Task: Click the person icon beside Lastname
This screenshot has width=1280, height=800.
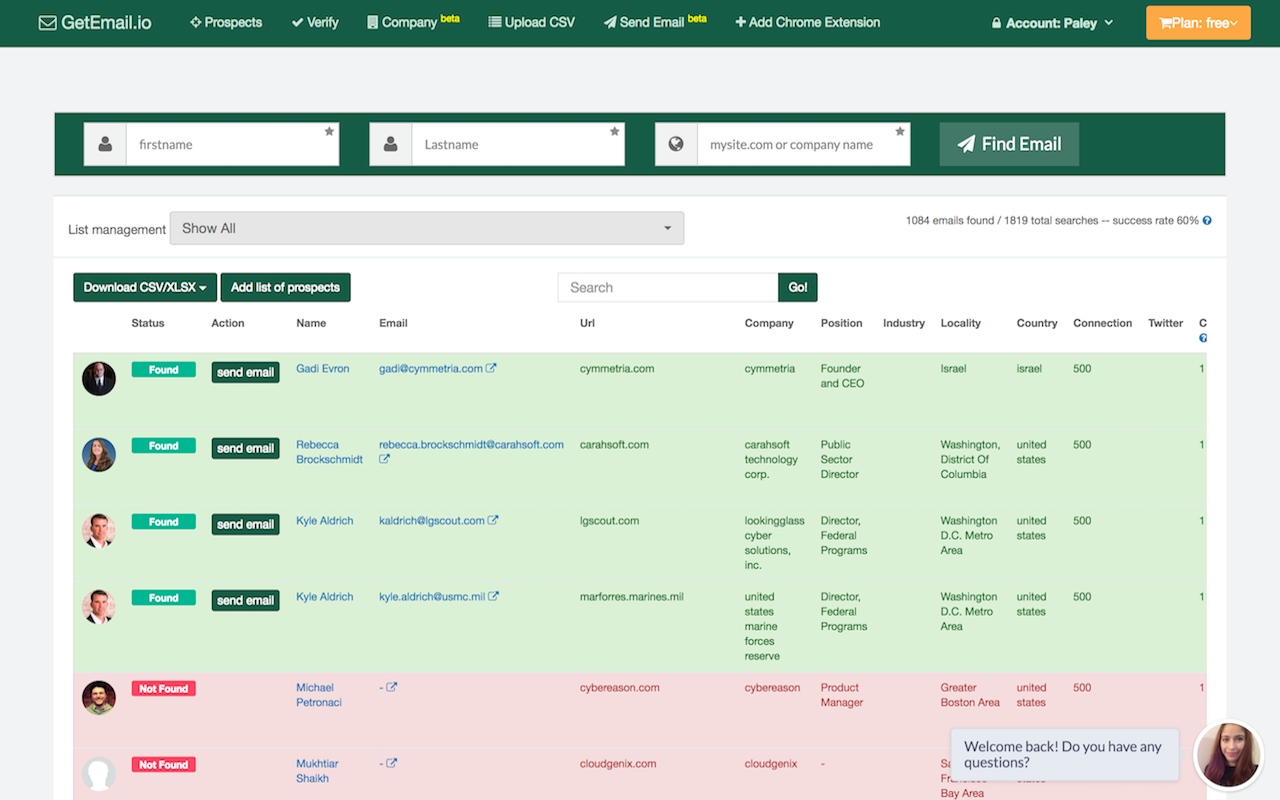Action: [x=391, y=144]
